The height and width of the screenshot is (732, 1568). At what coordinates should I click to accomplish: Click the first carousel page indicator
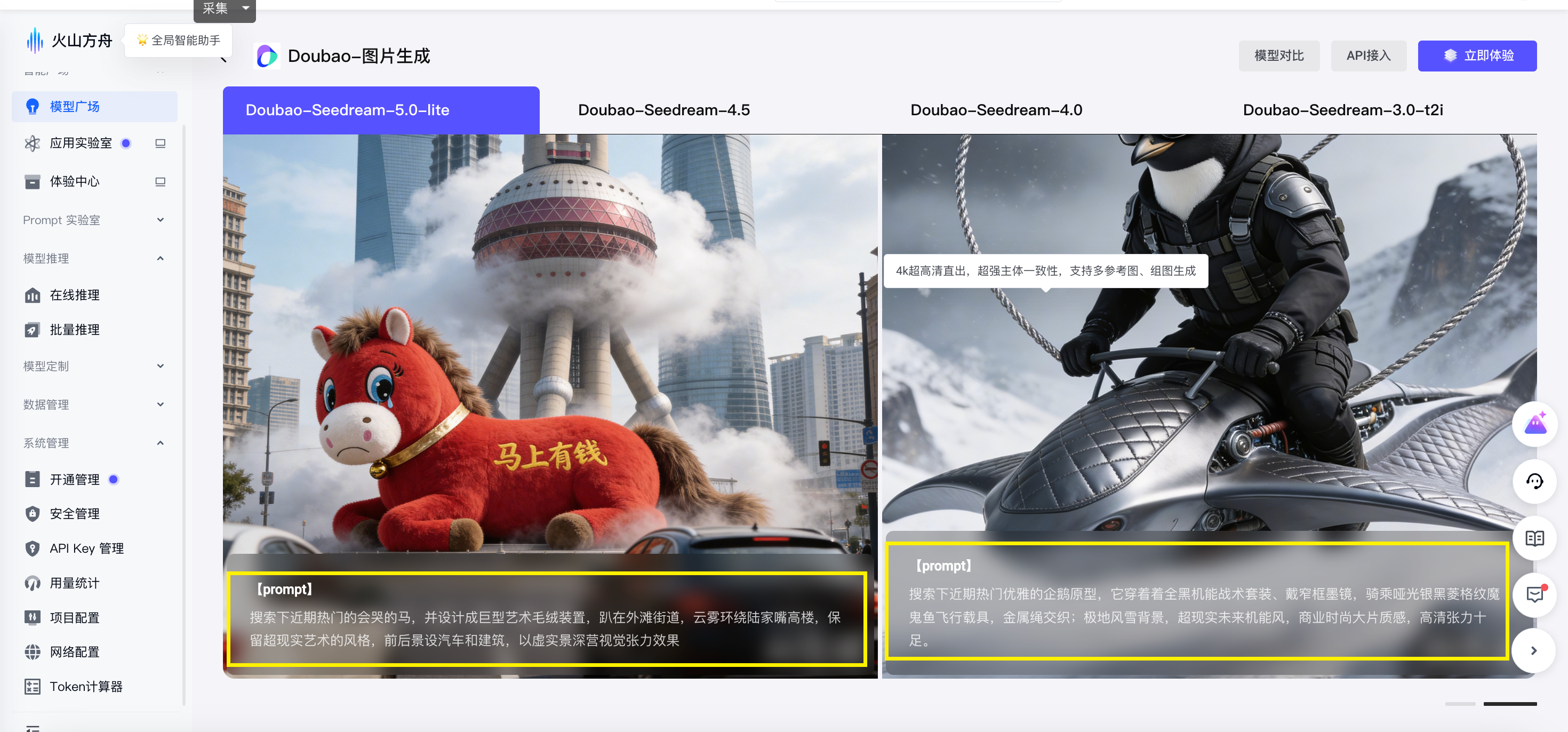1460,704
